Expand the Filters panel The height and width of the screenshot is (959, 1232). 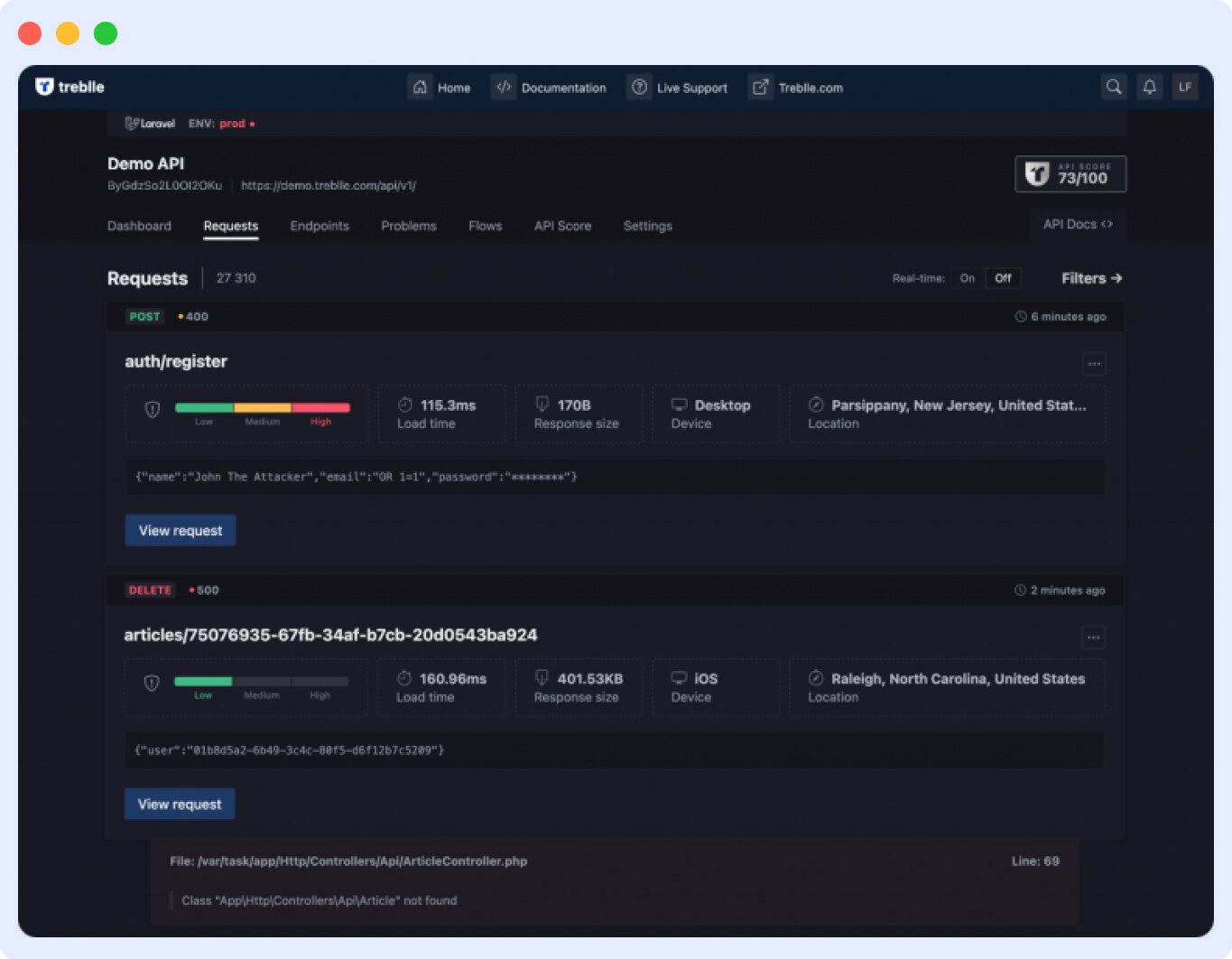coord(1090,278)
